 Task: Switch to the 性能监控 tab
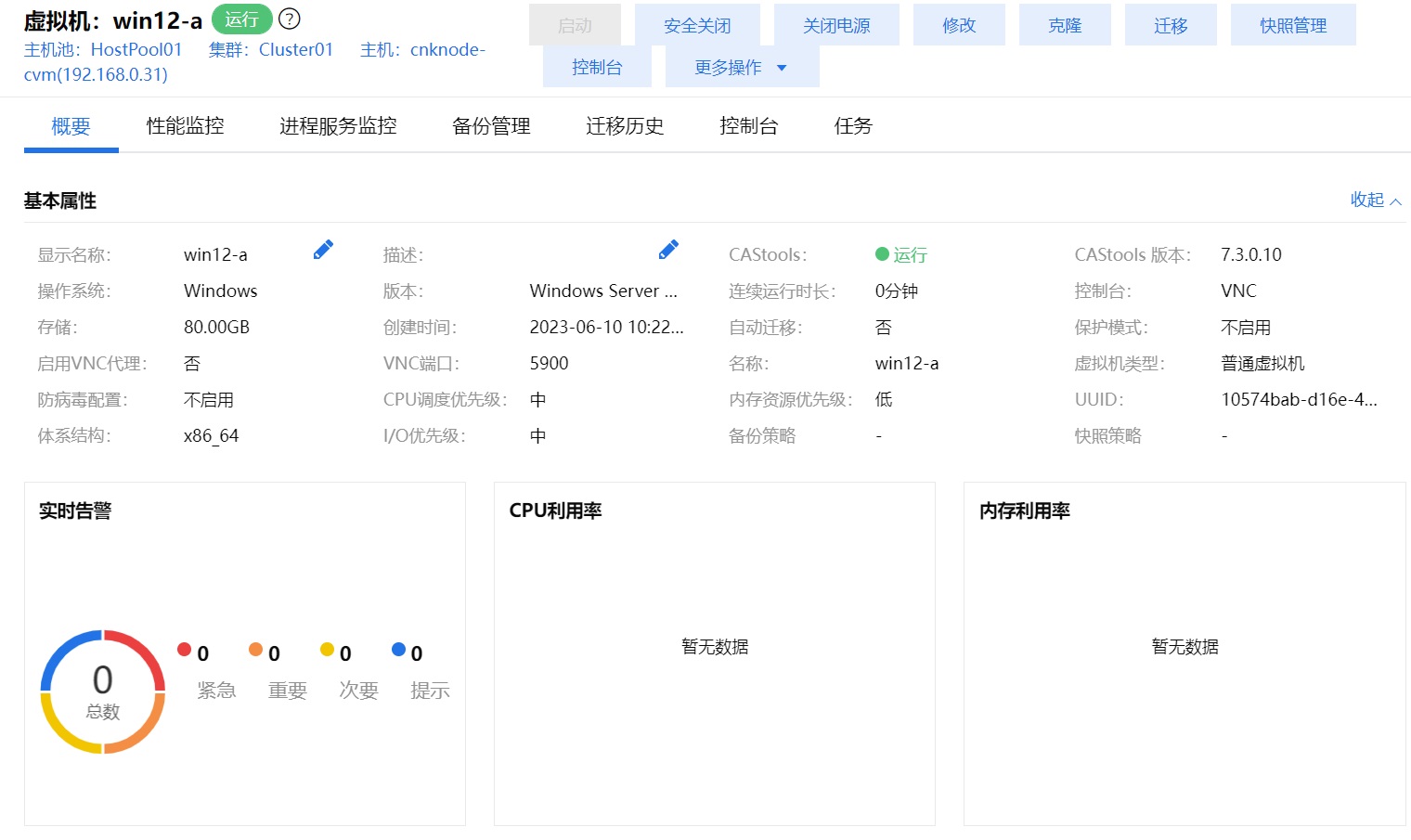coord(185,126)
